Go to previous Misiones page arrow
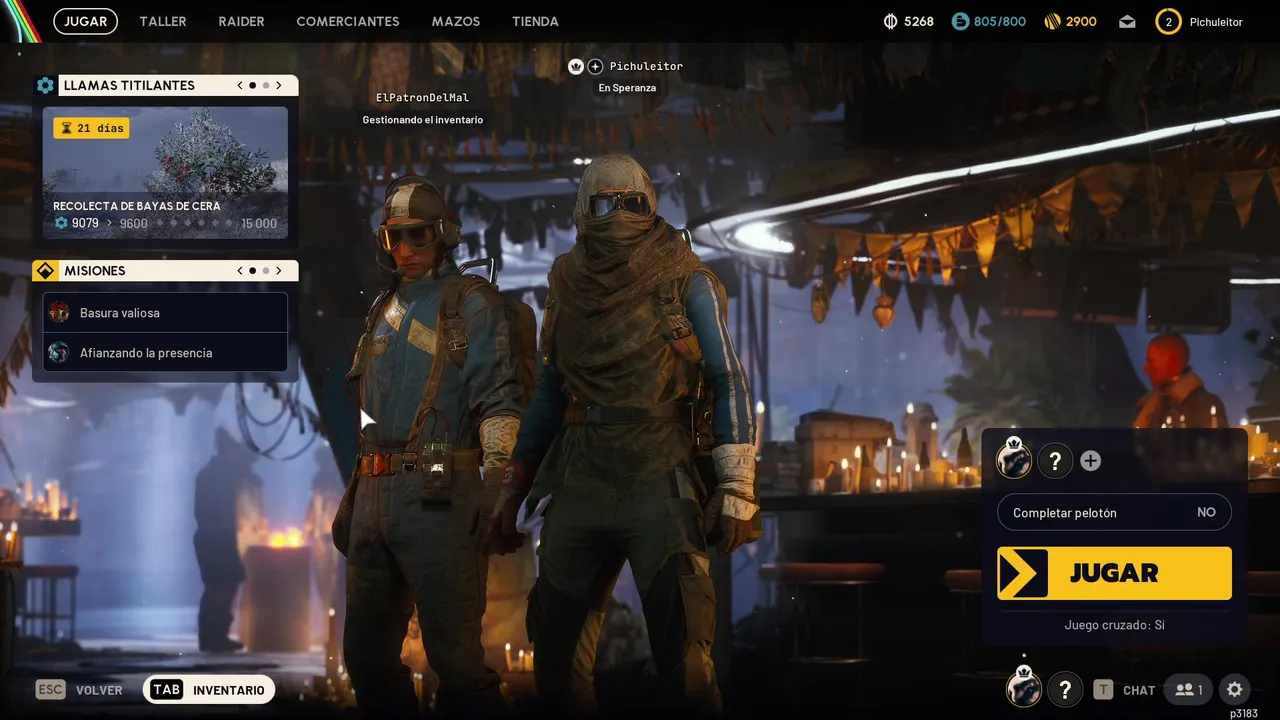The height and width of the screenshot is (720, 1280). (240, 271)
